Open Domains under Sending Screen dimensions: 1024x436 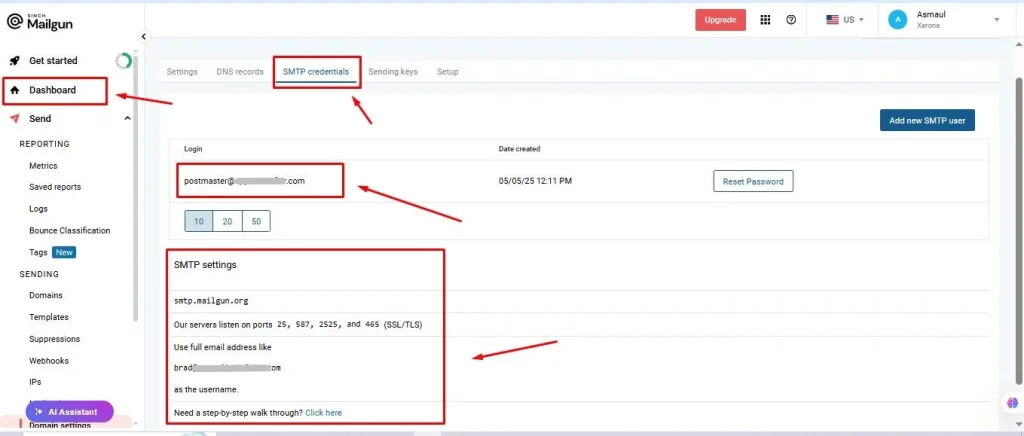(x=46, y=295)
